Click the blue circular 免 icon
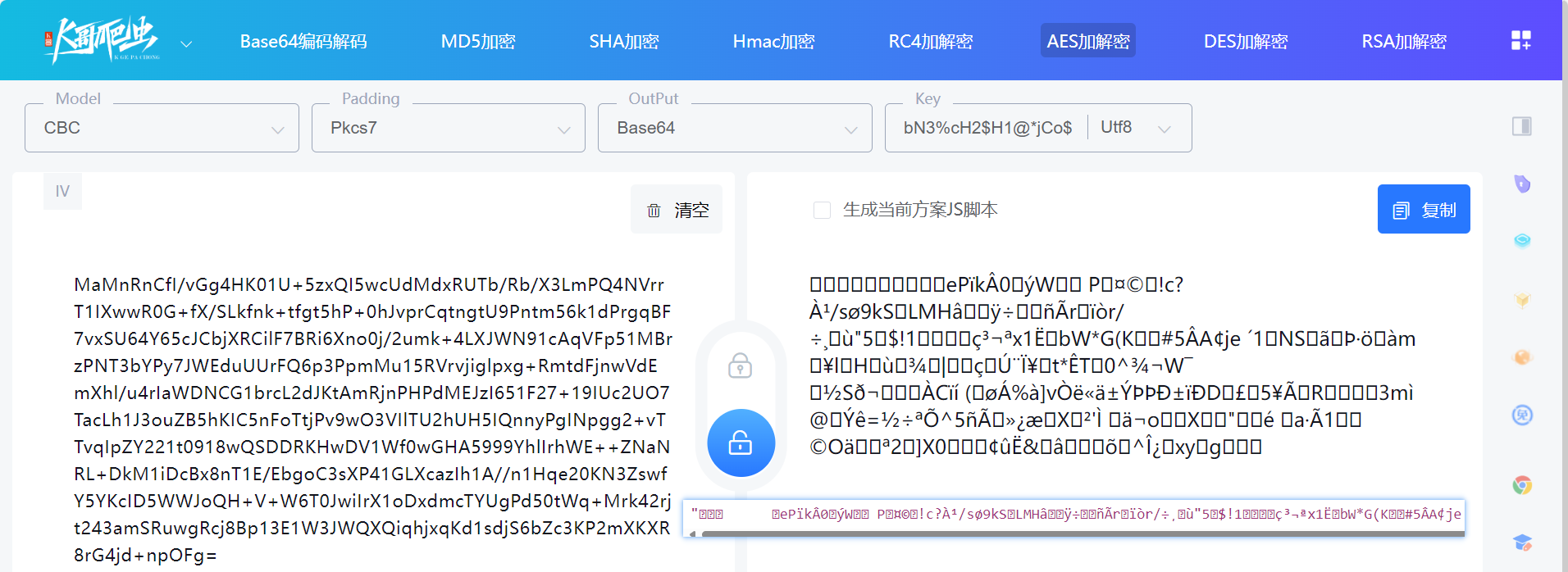The width and height of the screenshot is (1568, 572). (1522, 415)
